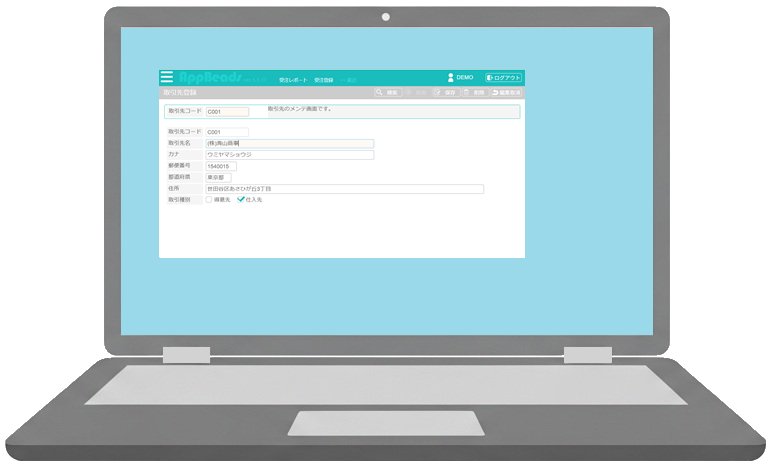Enable the 得意先 checkbox
Image resolution: width=771 pixels, height=466 pixels.
point(209,200)
